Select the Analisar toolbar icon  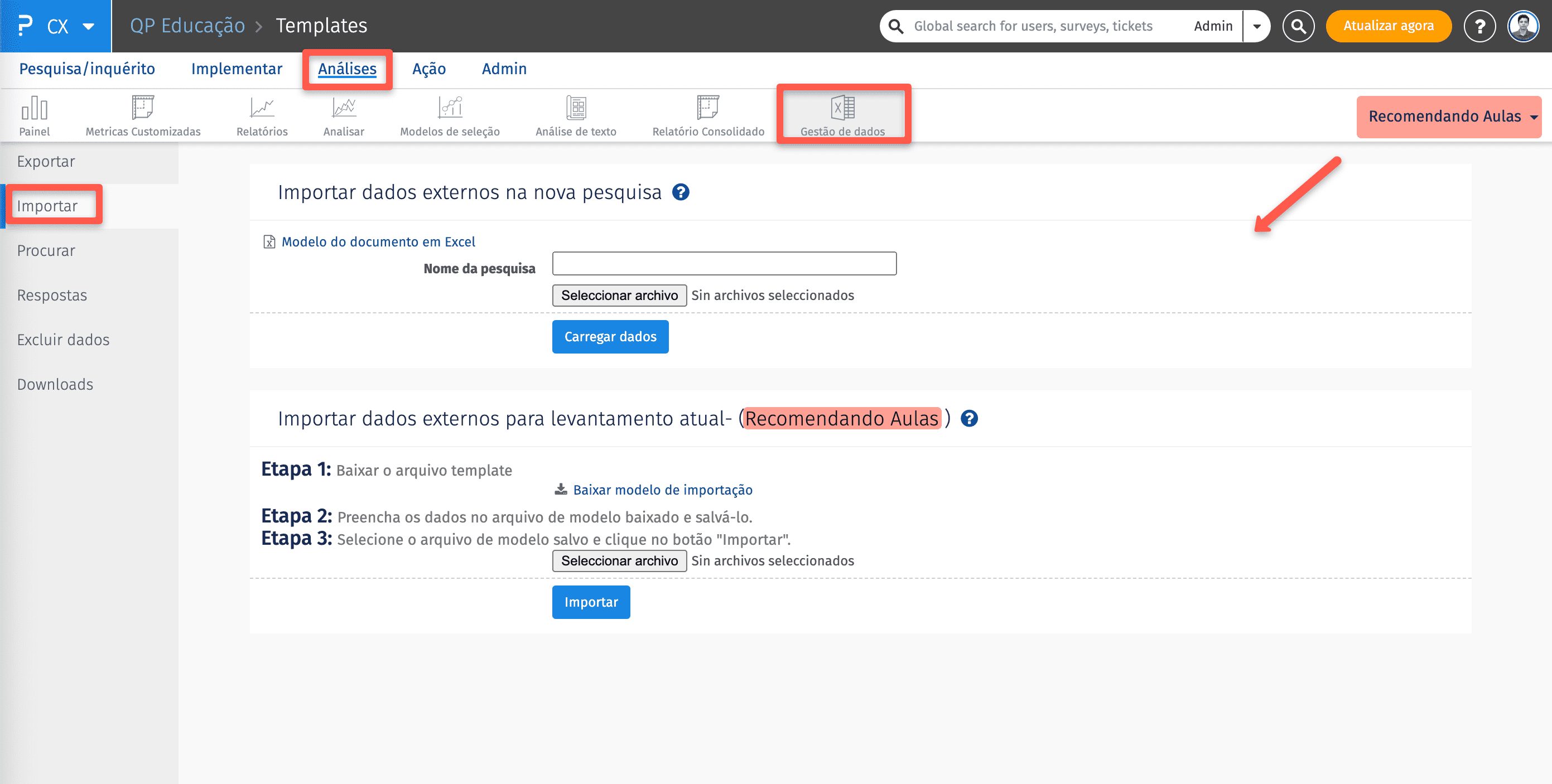click(x=344, y=115)
